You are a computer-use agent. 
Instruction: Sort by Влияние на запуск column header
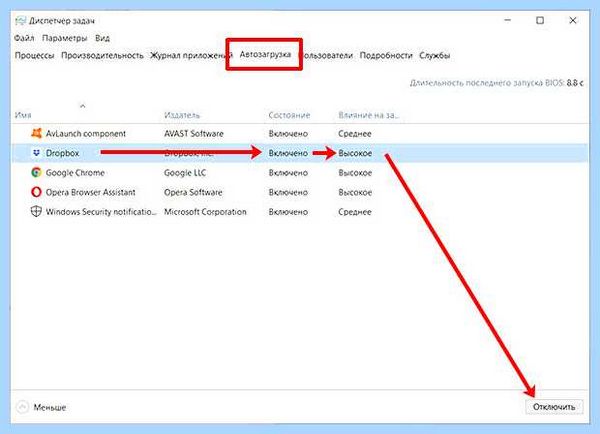tap(368, 115)
